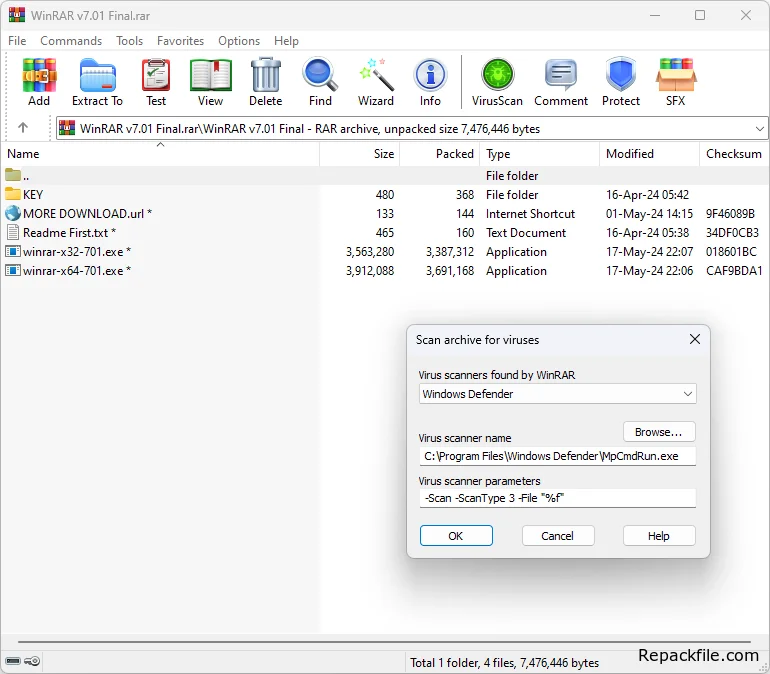Sort by the Name column header
The width and height of the screenshot is (770, 674).
click(x=160, y=154)
